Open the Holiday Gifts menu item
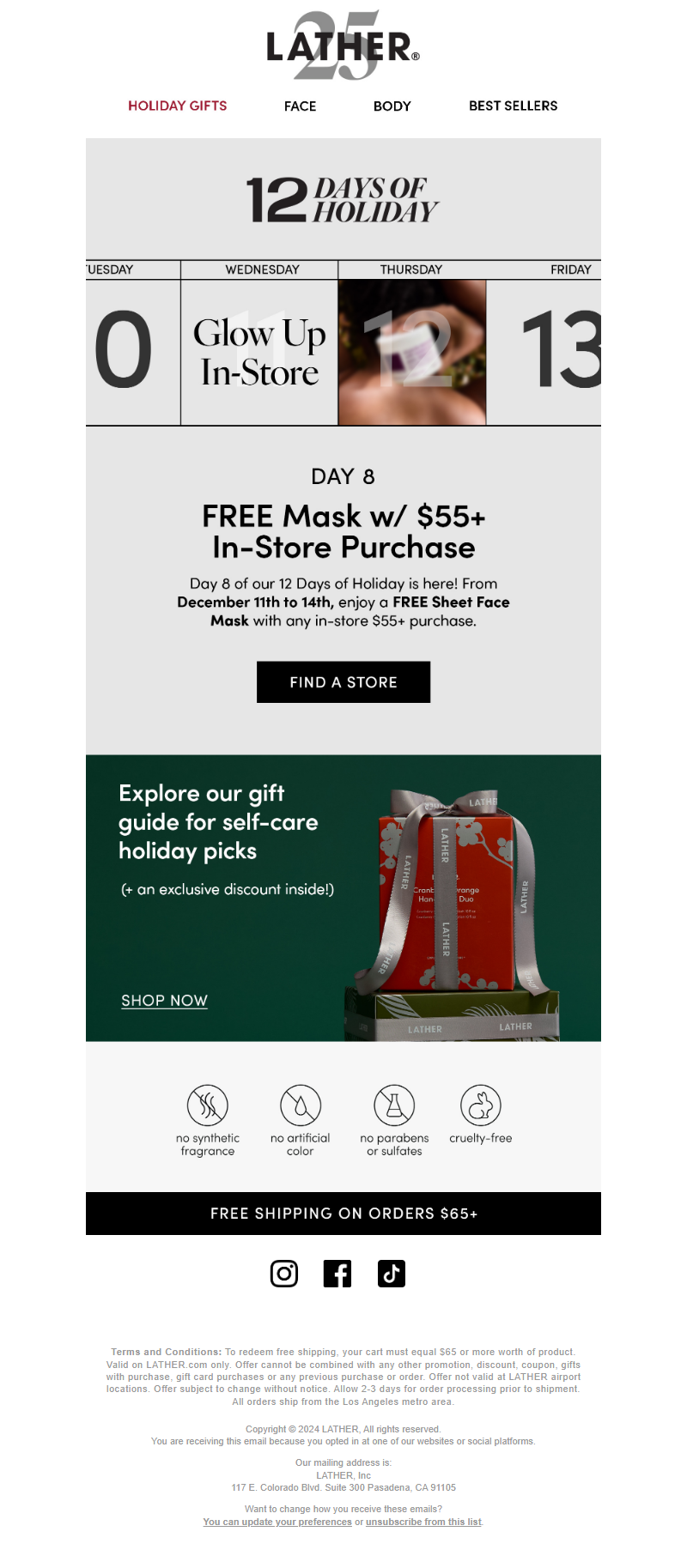This screenshot has width=687, height=1568. tap(178, 106)
